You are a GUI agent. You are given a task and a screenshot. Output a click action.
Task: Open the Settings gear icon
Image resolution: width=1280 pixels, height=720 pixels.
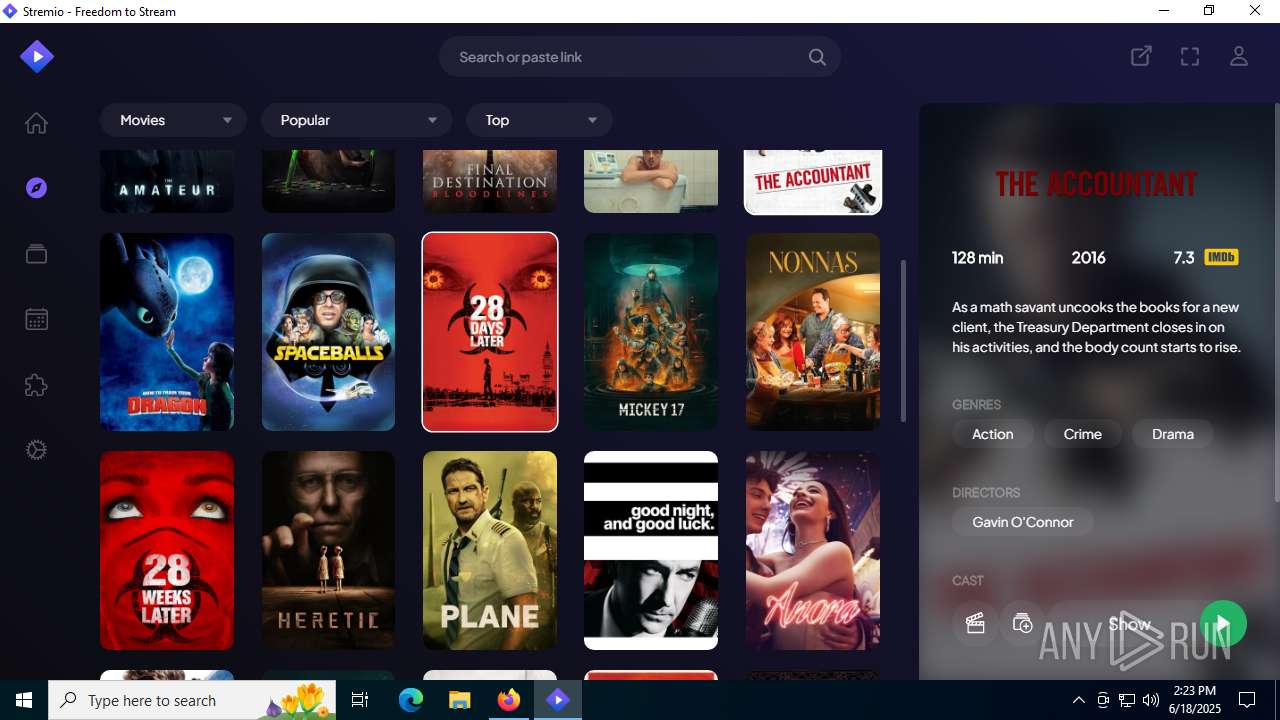point(36,450)
